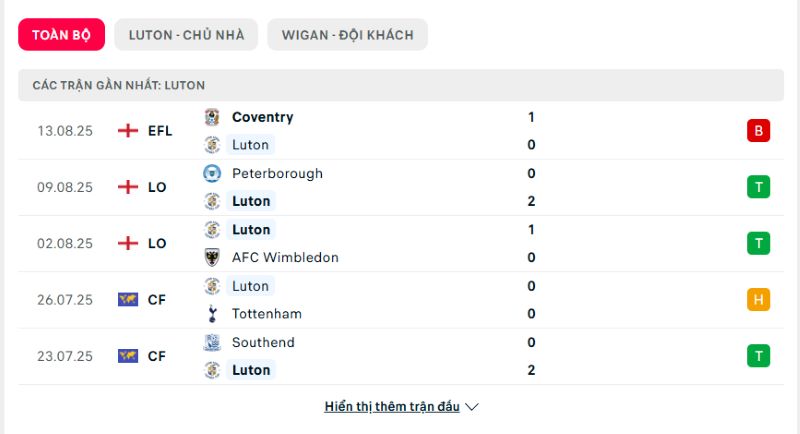This screenshot has height=434, width=800.
Task: Open the Tottenham team link
Action: pyautogui.click(x=266, y=314)
